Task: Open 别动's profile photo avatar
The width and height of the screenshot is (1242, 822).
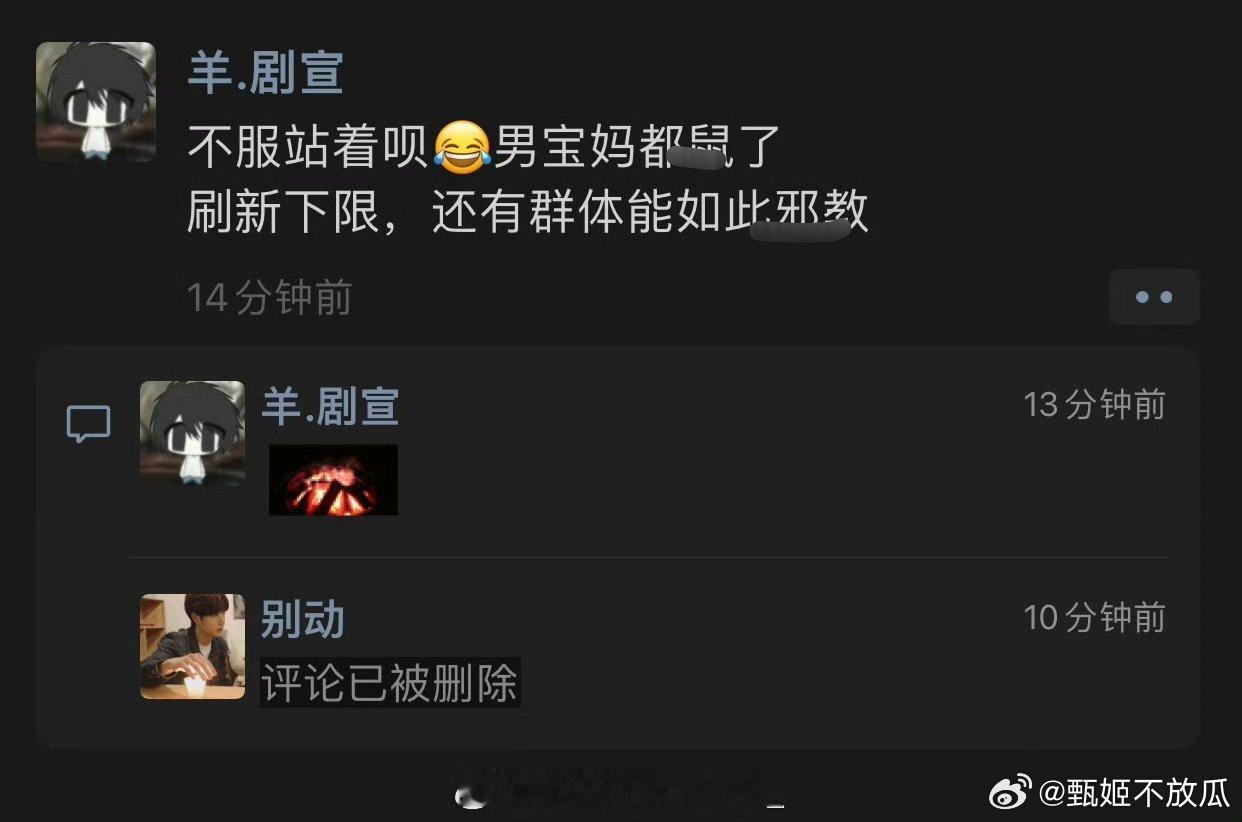Action: tap(192, 646)
